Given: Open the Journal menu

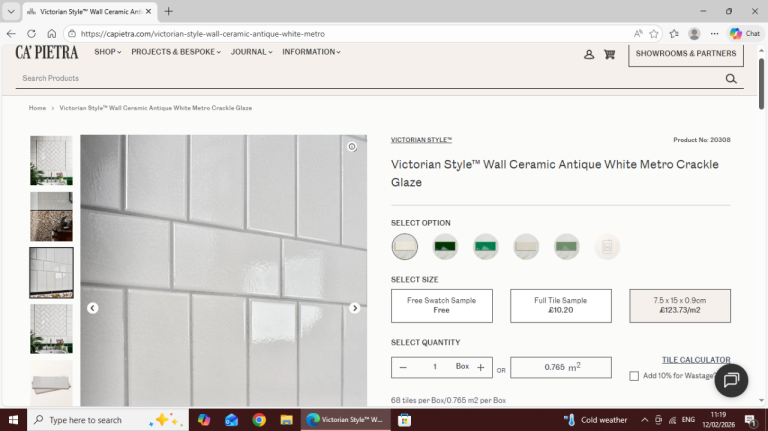Looking at the screenshot, I should (251, 52).
